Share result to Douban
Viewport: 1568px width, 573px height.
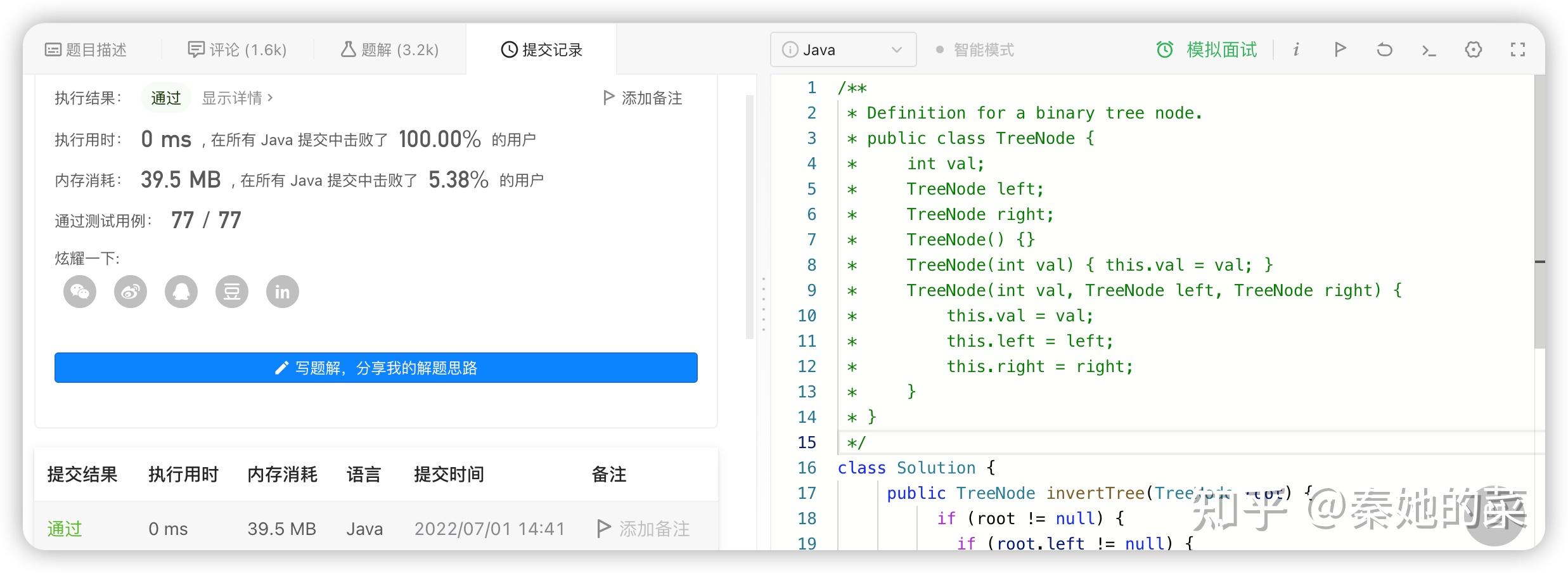click(x=232, y=292)
